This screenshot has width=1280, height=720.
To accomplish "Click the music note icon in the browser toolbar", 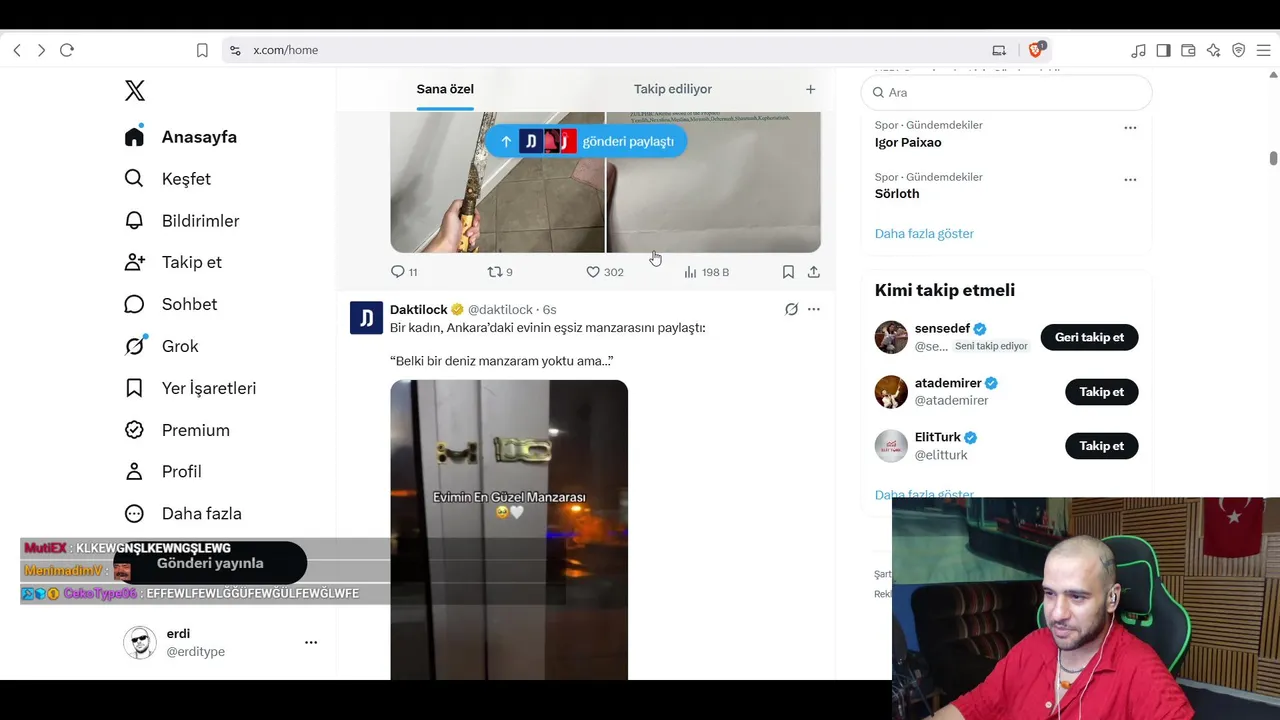I will 1139,50.
